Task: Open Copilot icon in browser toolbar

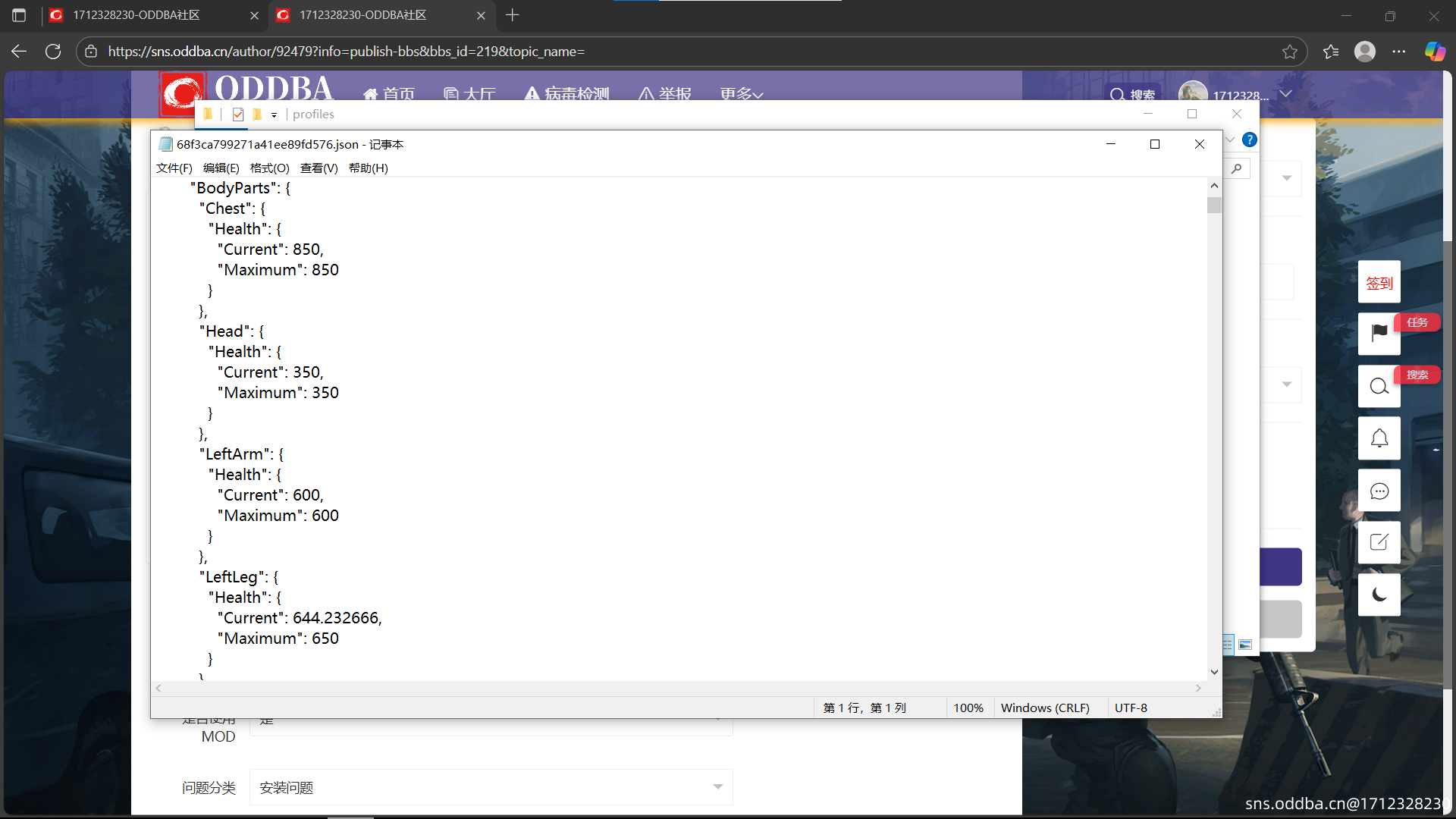Action: point(1434,52)
